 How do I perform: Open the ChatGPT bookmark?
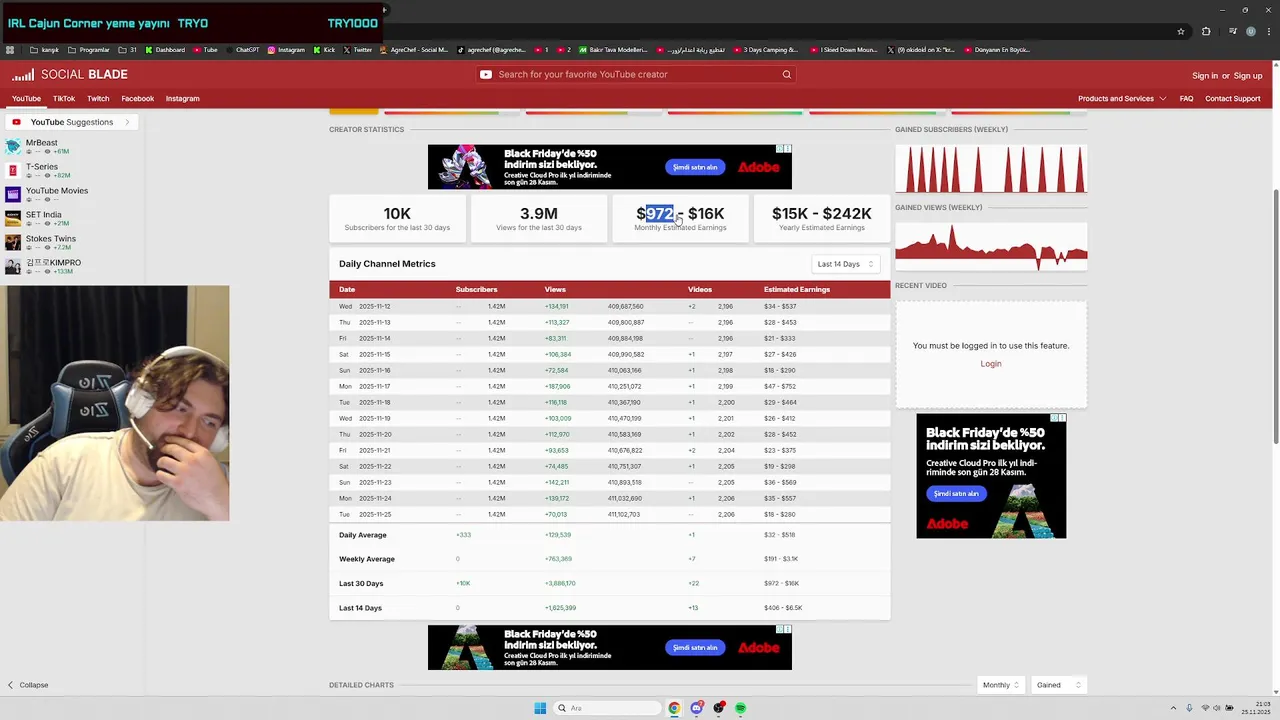click(241, 50)
